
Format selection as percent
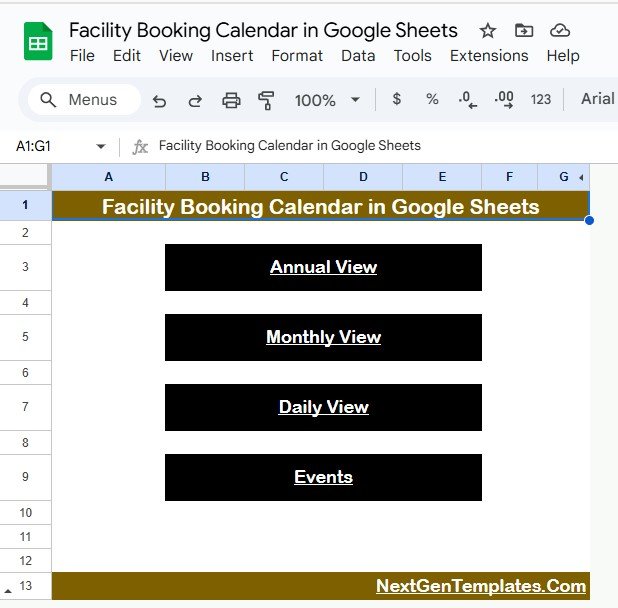point(432,99)
